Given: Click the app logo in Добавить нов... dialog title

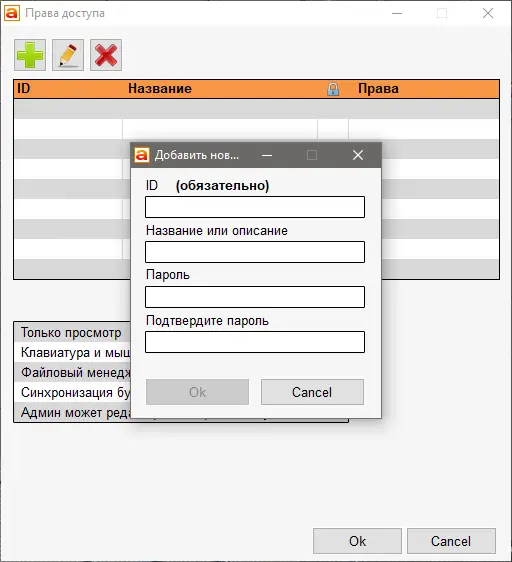Looking at the screenshot, I should [x=142, y=155].
